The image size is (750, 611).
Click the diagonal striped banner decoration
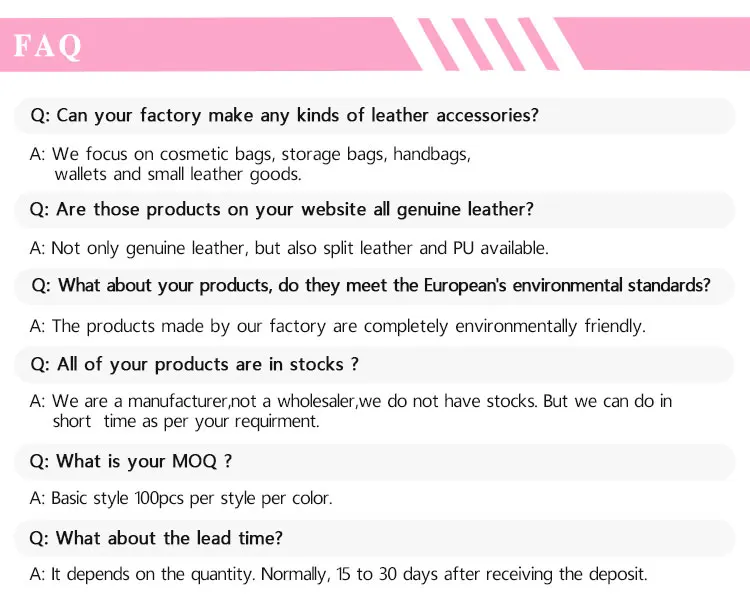488,44
